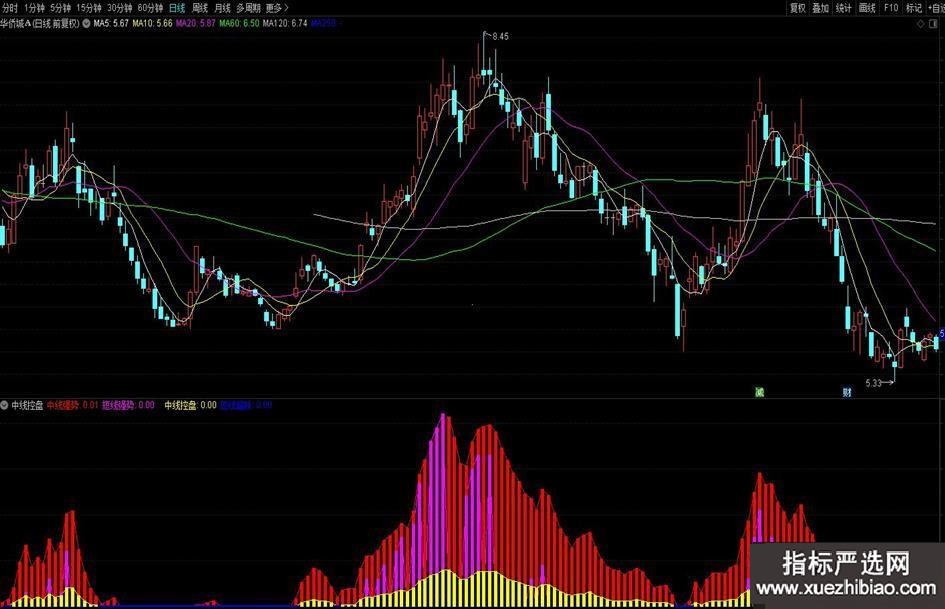Click the green 减 event marker
Image resolution: width=945 pixels, height=609 pixels.
point(759,393)
